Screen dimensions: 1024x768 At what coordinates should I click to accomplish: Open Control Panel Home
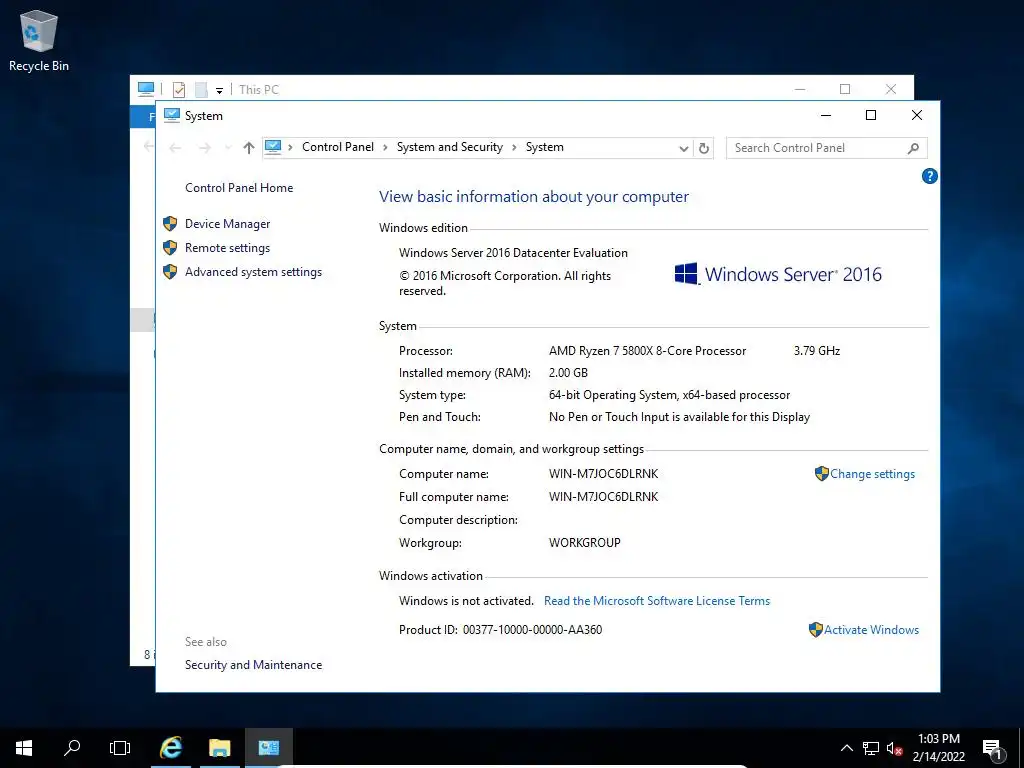(239, 188)
